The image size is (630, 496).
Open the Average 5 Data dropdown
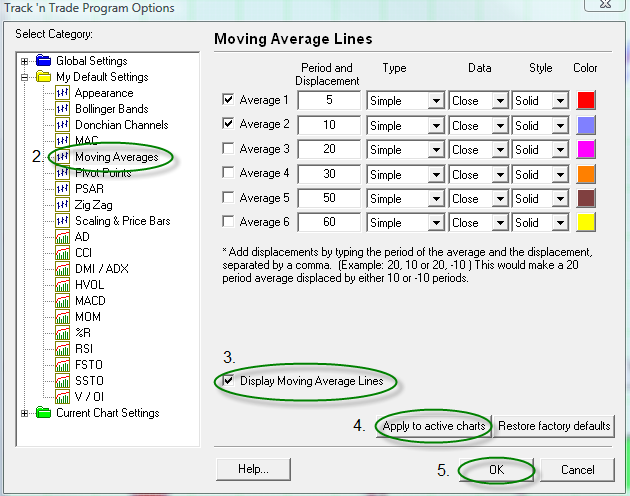click(x=500, y=199)
